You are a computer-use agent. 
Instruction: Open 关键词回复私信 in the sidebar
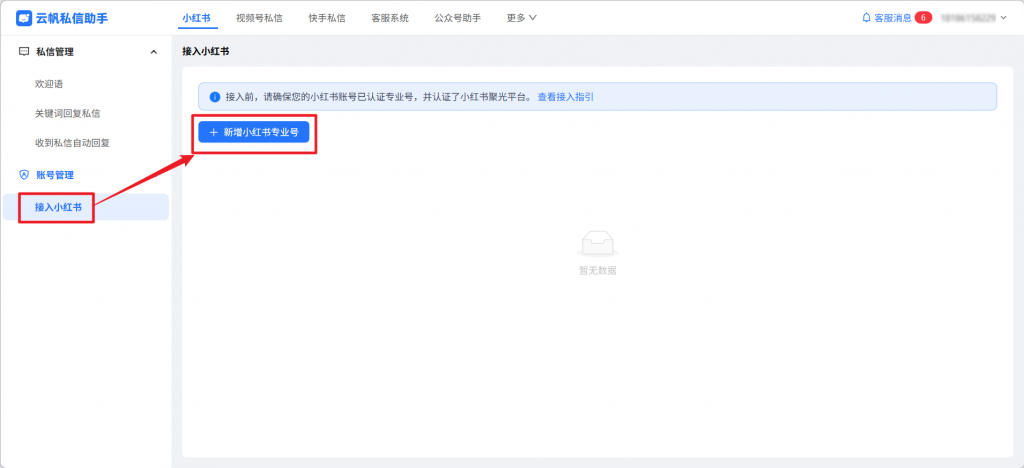tap(67, 113)
